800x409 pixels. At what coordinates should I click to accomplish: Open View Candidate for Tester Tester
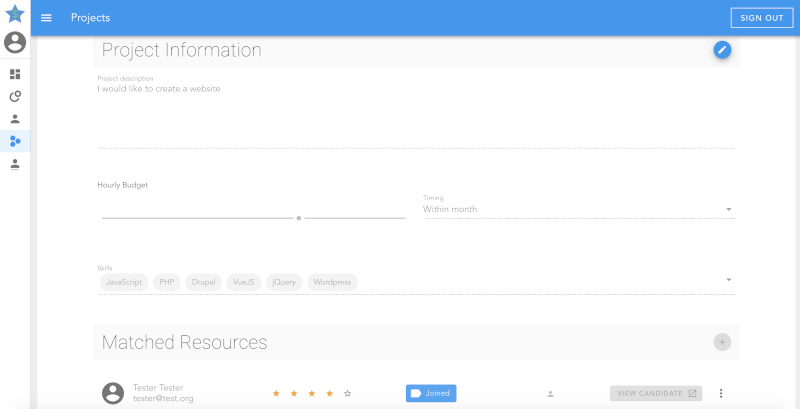[x=656, y=393]
